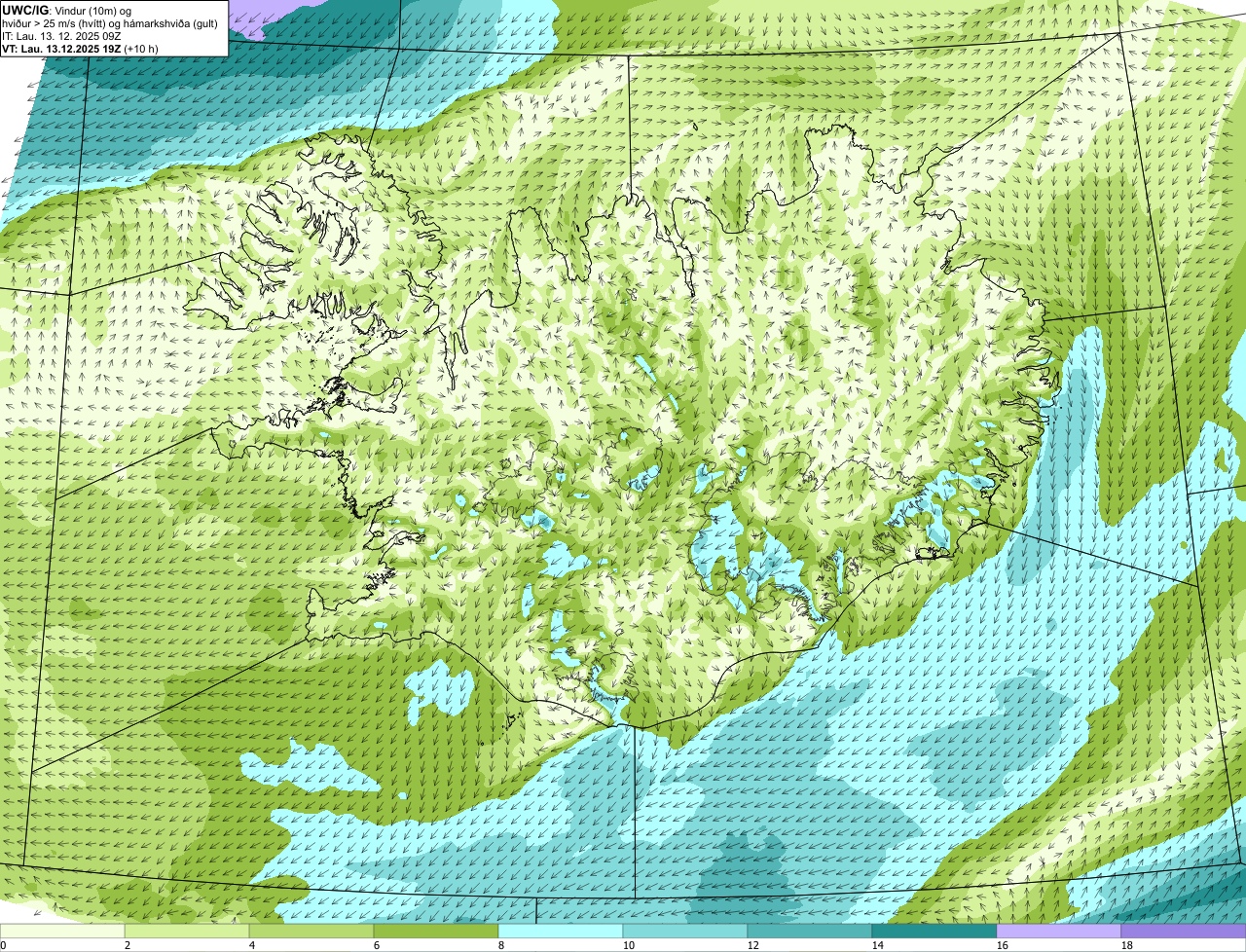Click the scale label '12'
Image resolution: width=1246 pixels, height=952 pixels.
click(x=753, y=945)
